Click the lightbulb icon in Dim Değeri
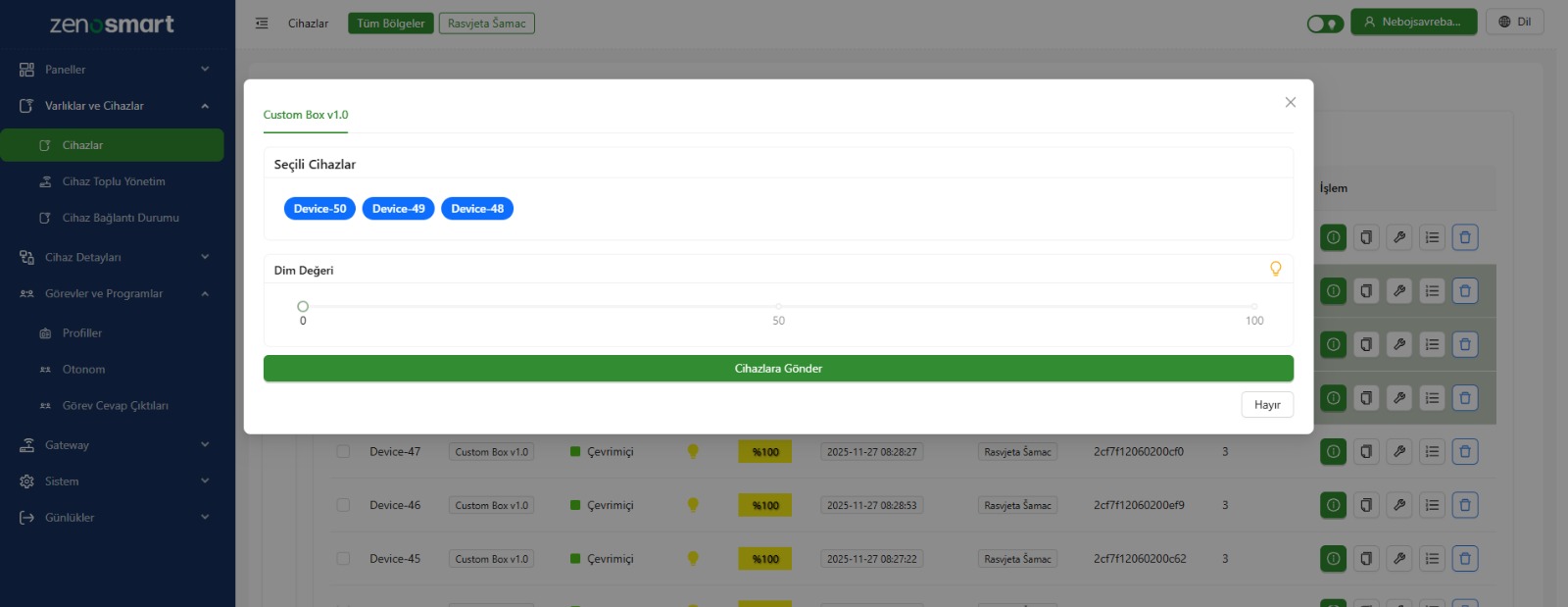The image size is (1568, 607). point(1275,269)
